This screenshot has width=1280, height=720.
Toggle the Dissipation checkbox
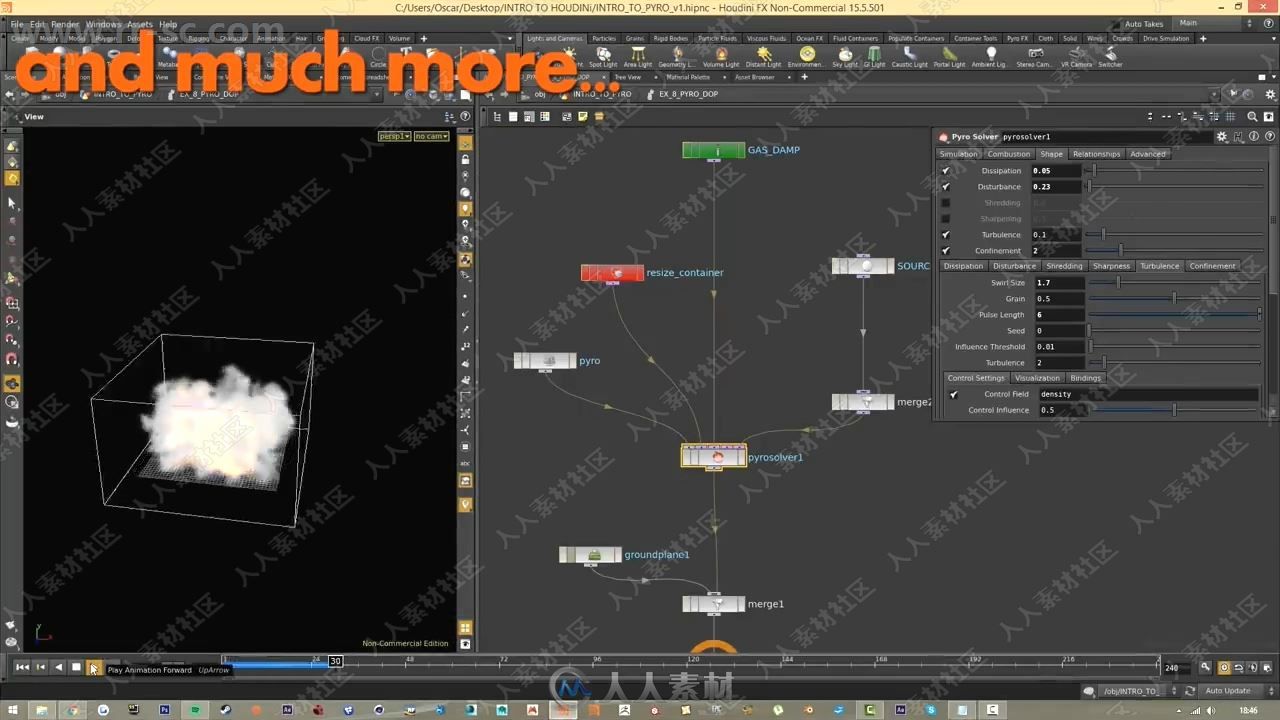[946, 171]
